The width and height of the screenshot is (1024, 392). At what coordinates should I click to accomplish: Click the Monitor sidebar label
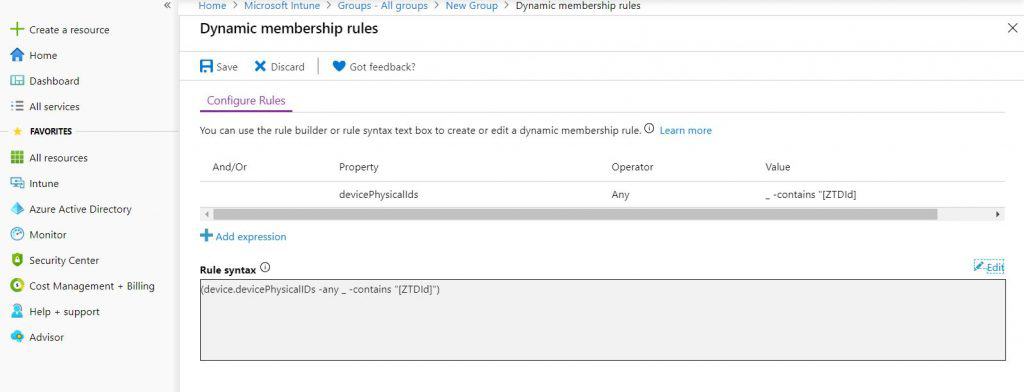pyautogui.click(x=48, y=235)
